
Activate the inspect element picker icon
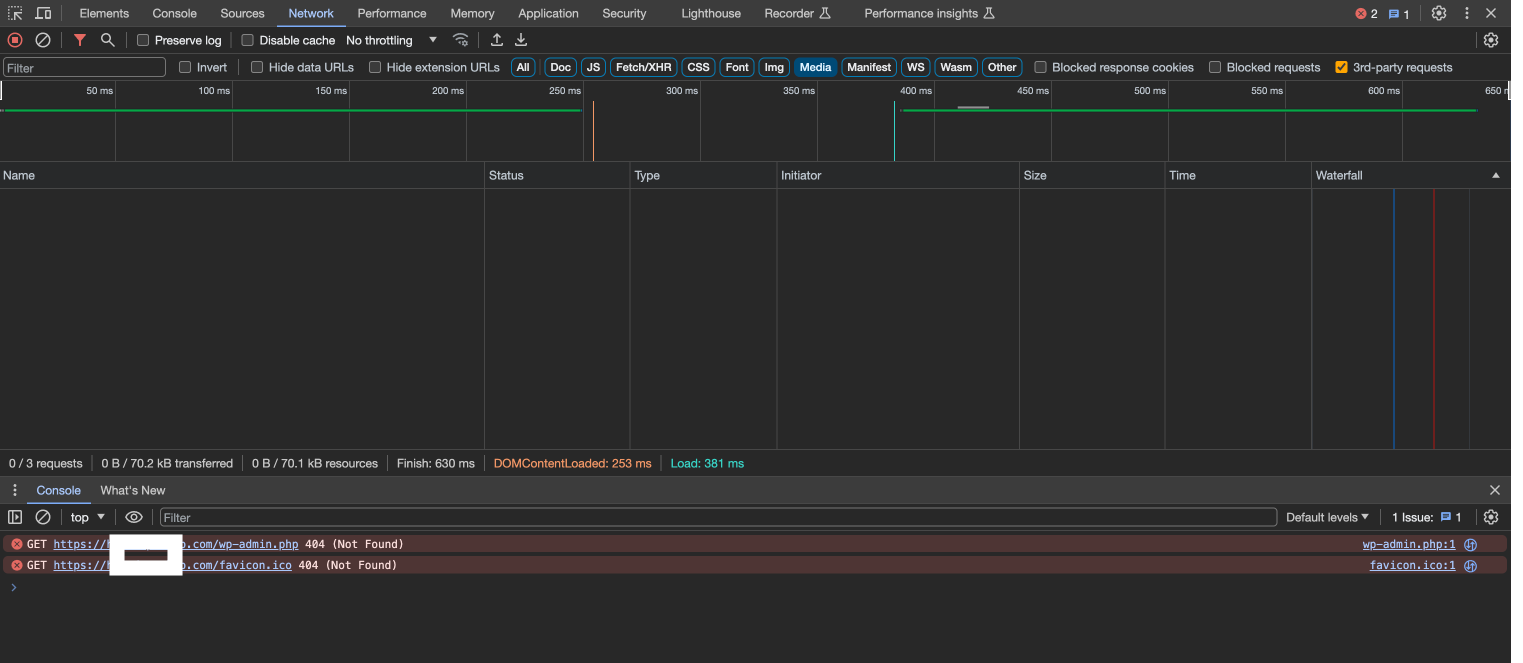pos(15,13)
